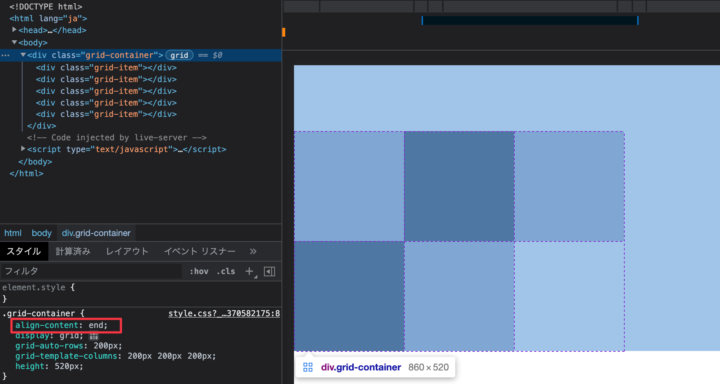Viewport: 720px width, 384px height.
Task: Toggle the computed styles sidebar pane icon
Action: click(x=270, y=271)
